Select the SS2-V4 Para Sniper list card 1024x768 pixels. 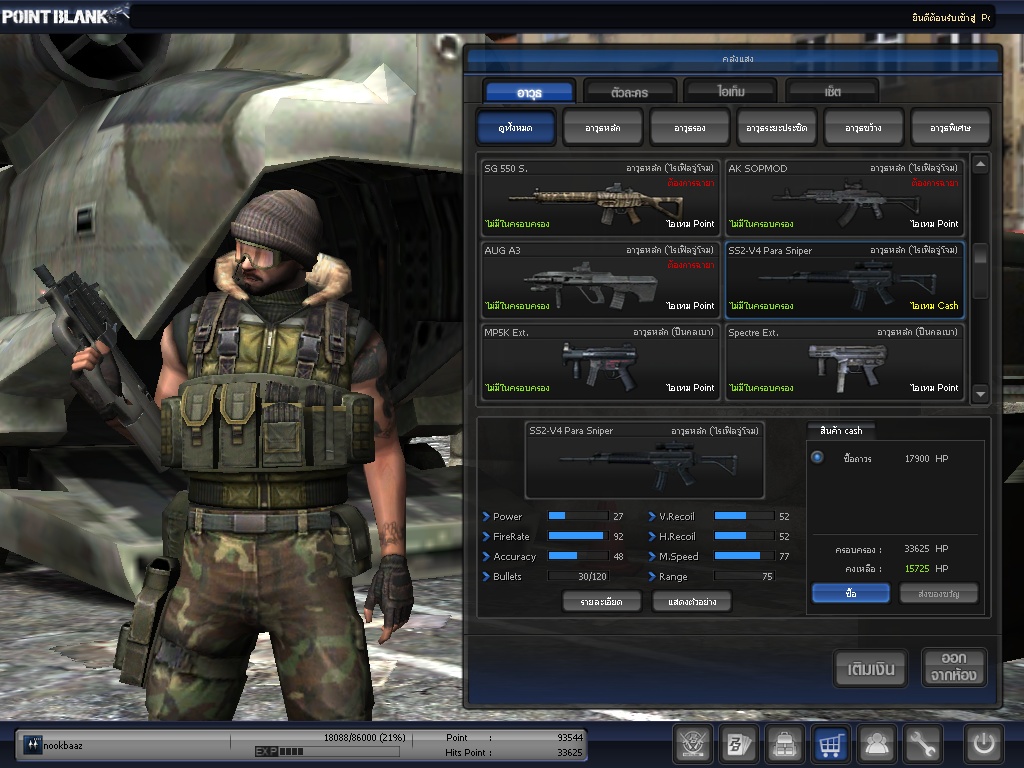pos(844,279)
